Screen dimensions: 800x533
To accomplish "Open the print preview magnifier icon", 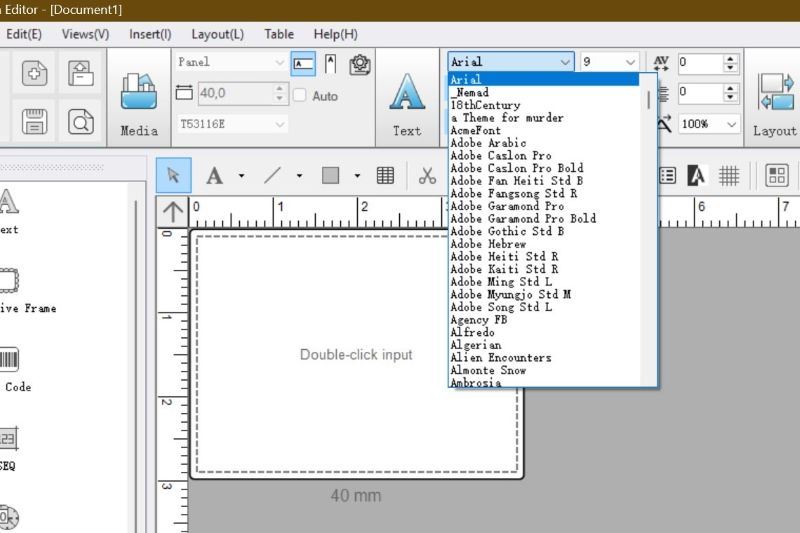I will (81, 122).
